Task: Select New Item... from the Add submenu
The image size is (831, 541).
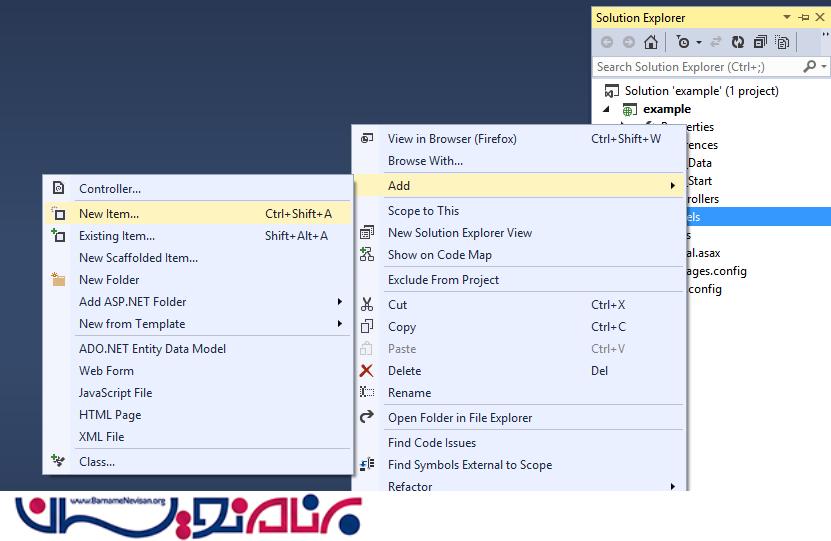Action: 109,214
